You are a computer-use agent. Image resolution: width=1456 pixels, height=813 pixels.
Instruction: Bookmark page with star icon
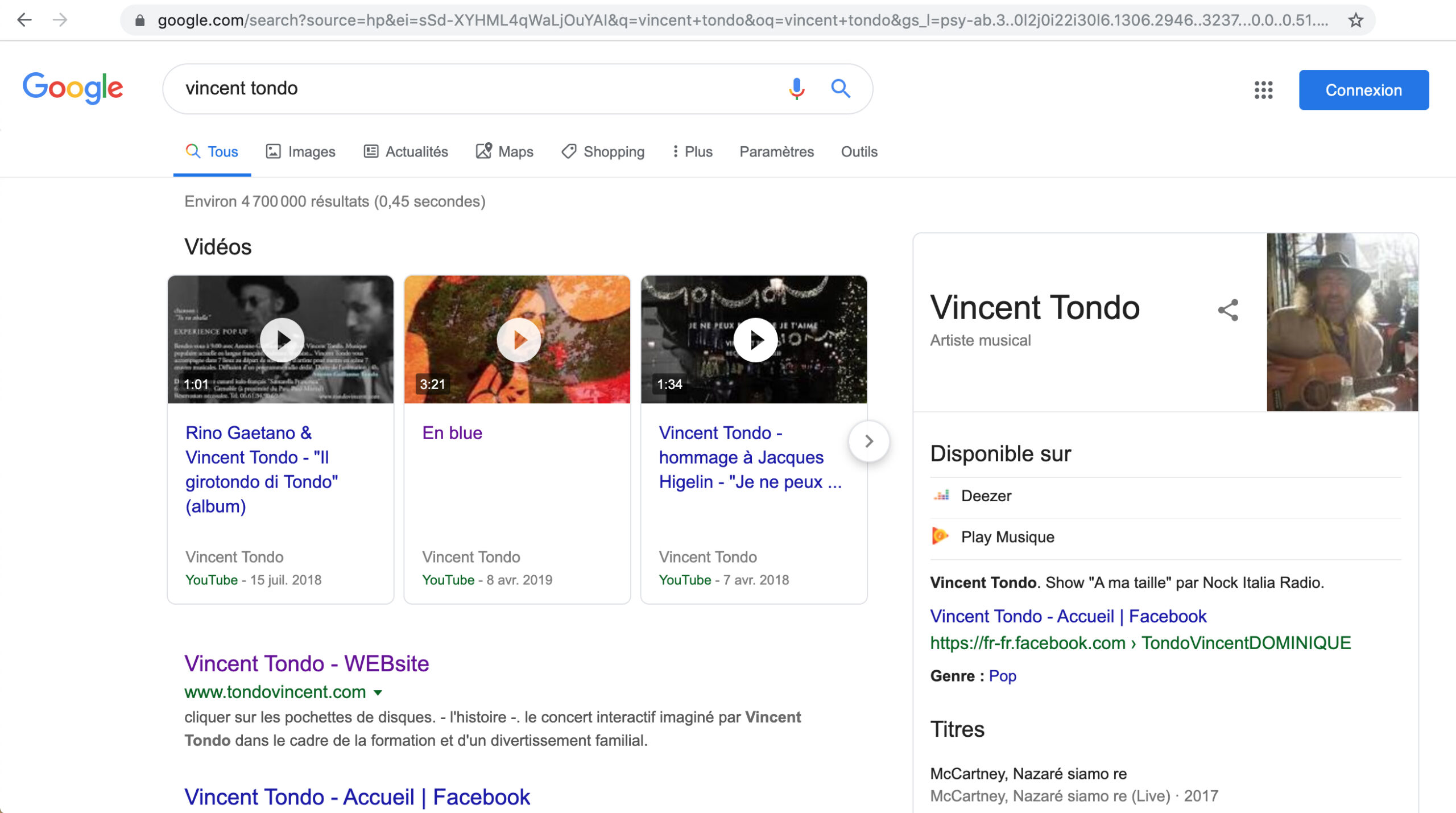pos(1356,20)
